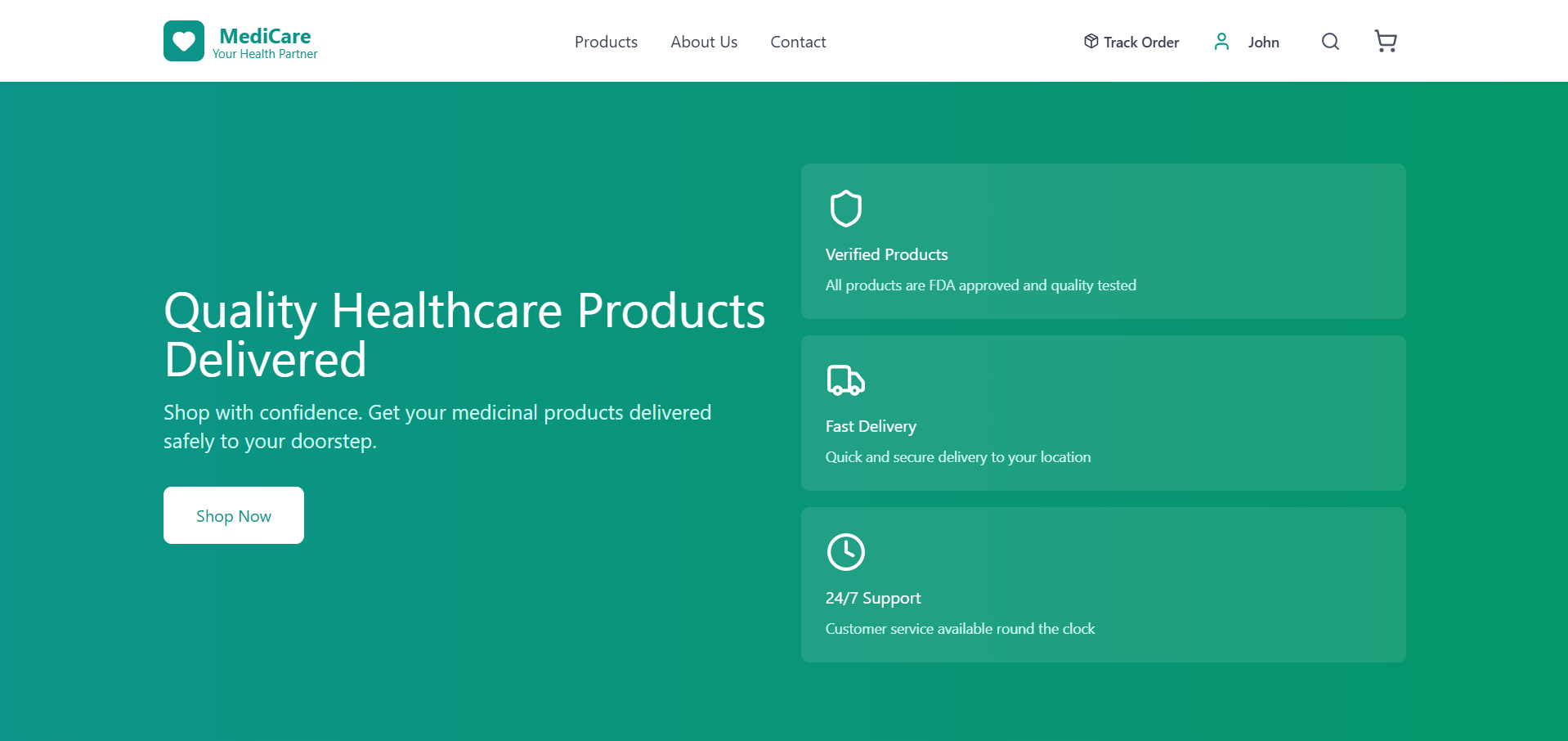The height and width of the screenshot is (741, 1568).
Task: Click the MediCare heart logo icon
Action: 184,41
